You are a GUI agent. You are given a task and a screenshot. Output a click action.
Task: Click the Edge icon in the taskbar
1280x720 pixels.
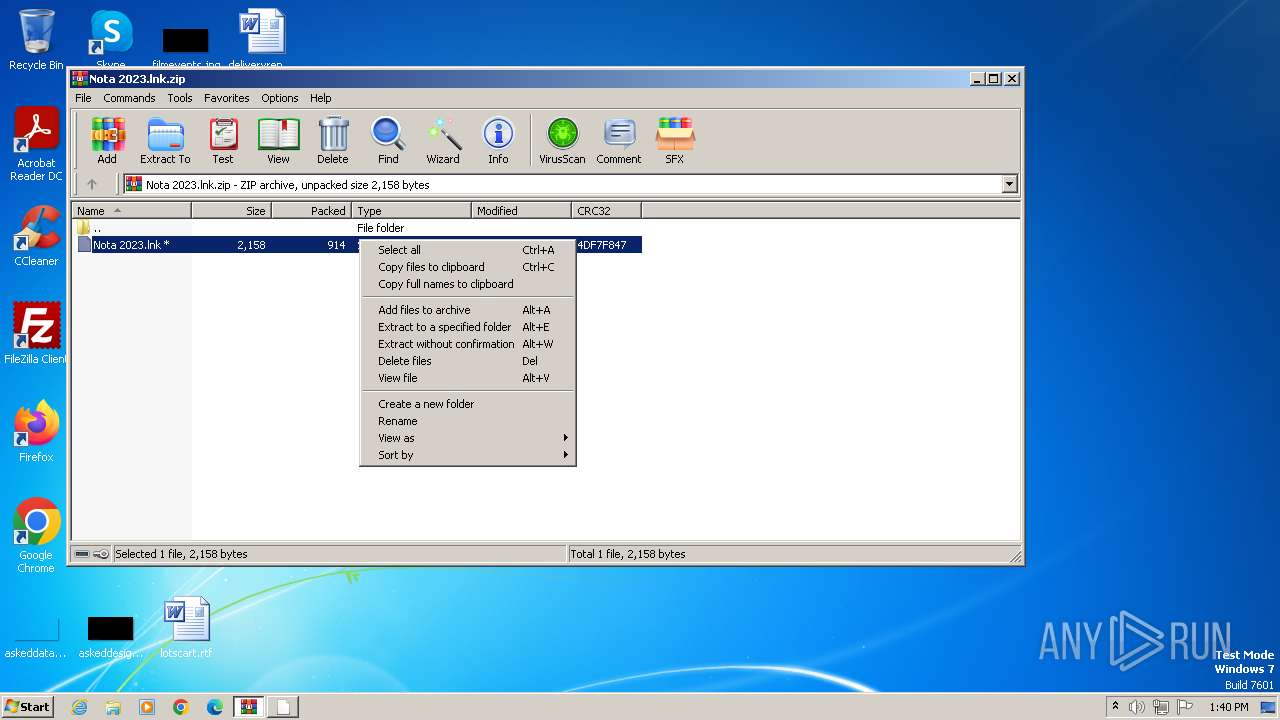click(215, 707)
